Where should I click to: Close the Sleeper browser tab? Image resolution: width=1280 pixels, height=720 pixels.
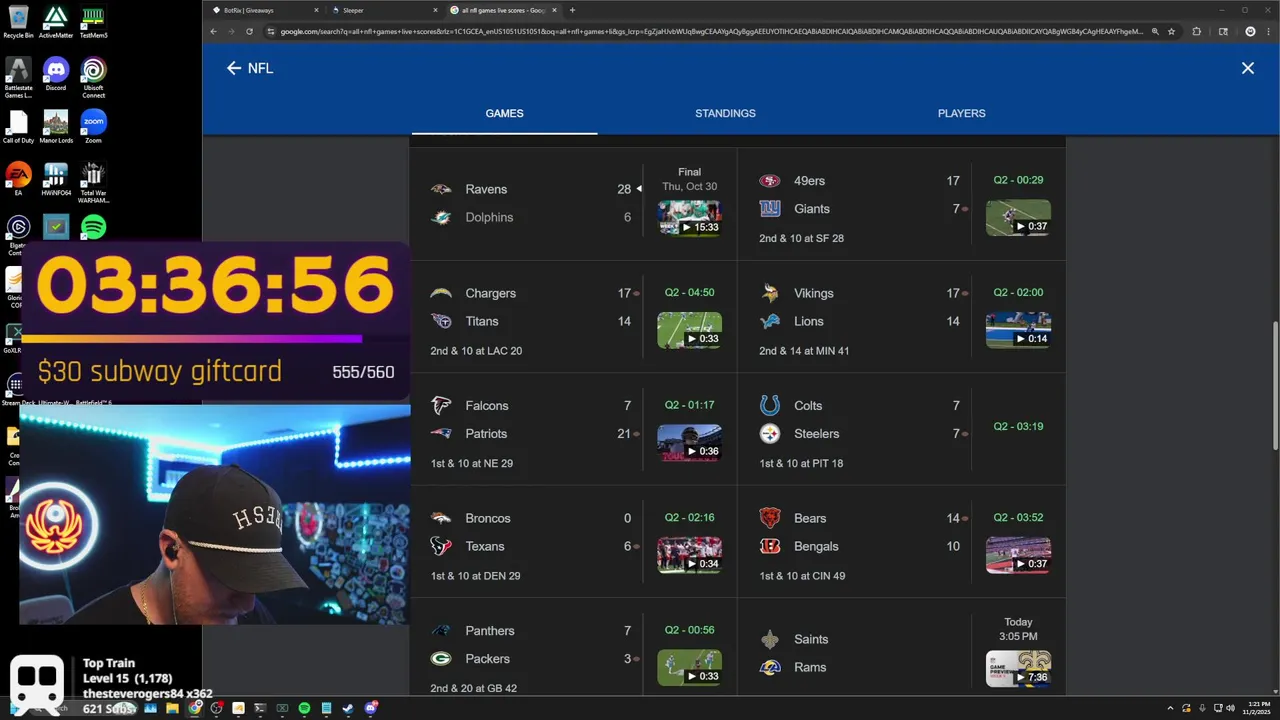[435, 10]
